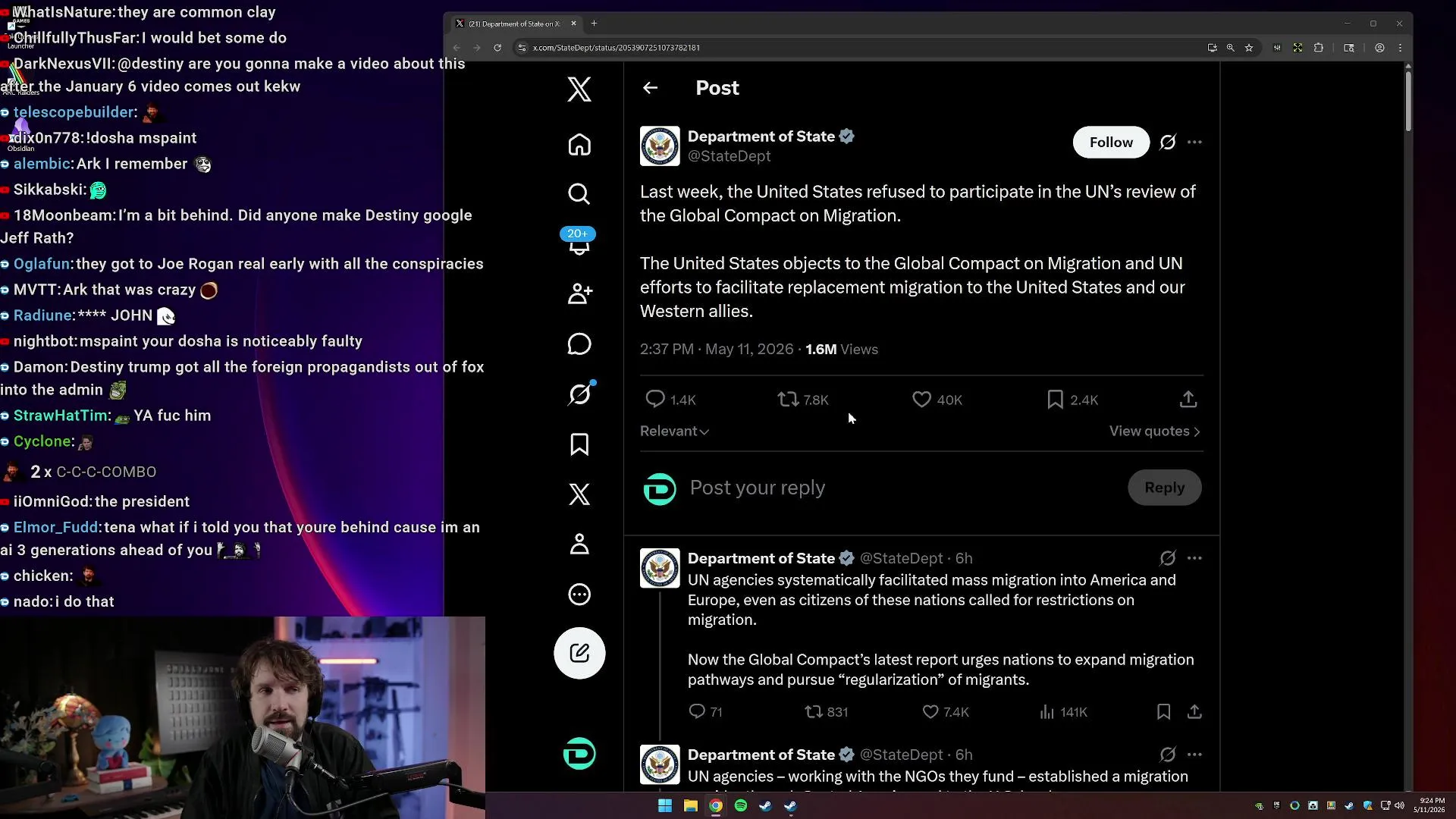This screenshot has width=1456, height=819.
Task: Click username telescopebuilder in stream chat
Action: (x=74, y=112)
